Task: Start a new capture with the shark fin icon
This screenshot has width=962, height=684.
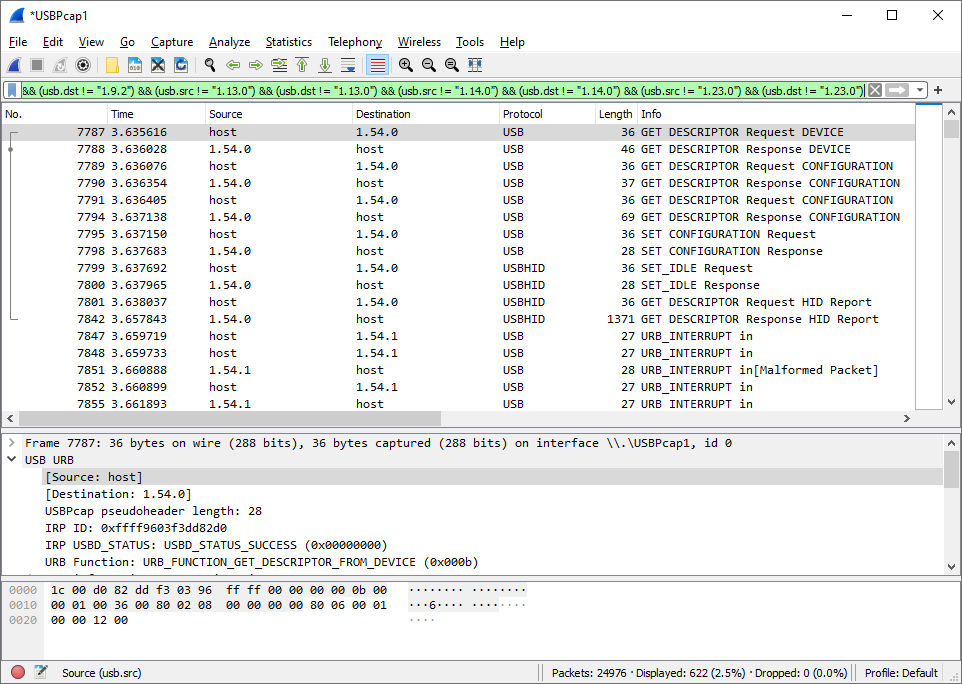Action: (15, 65)
